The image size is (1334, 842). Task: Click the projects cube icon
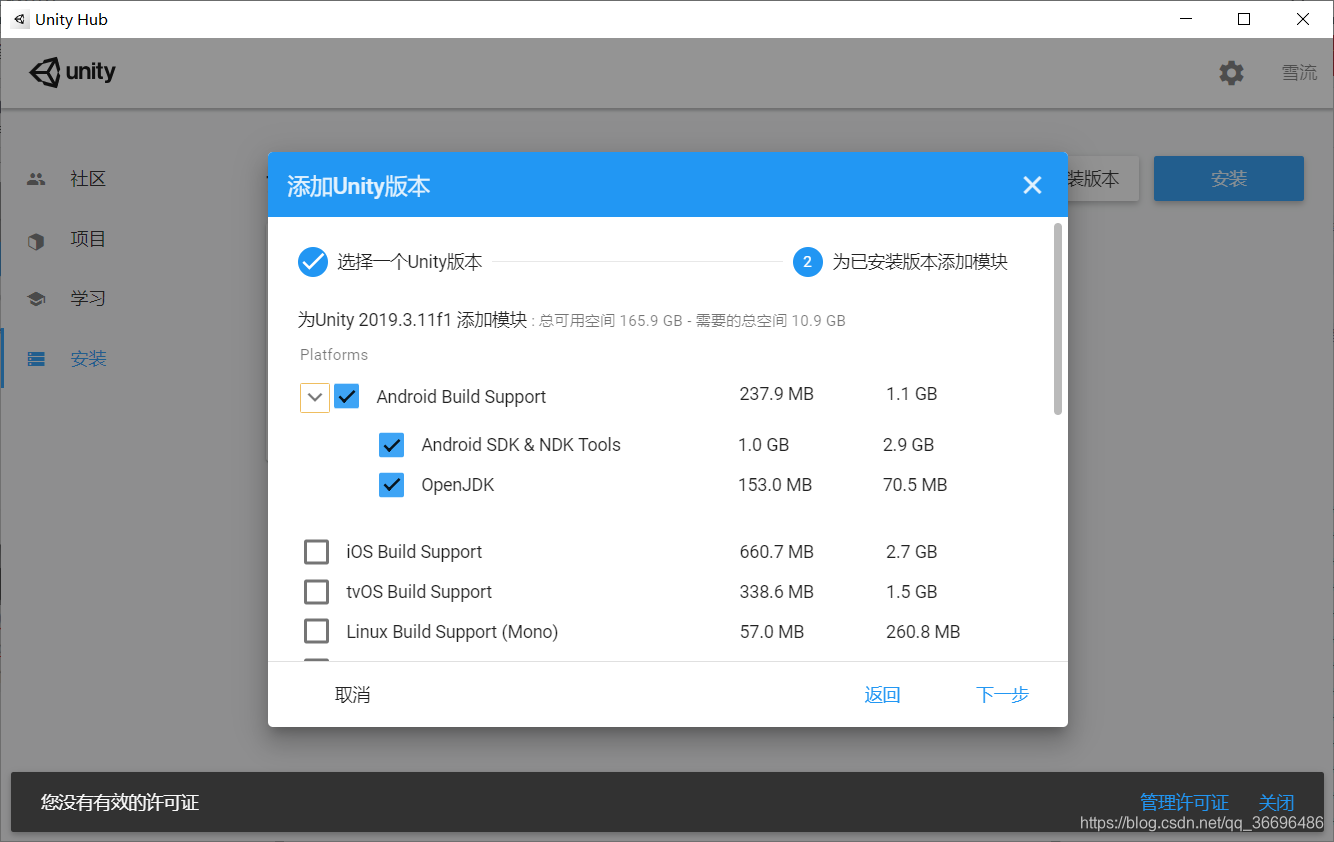click(x=36, y=240)
